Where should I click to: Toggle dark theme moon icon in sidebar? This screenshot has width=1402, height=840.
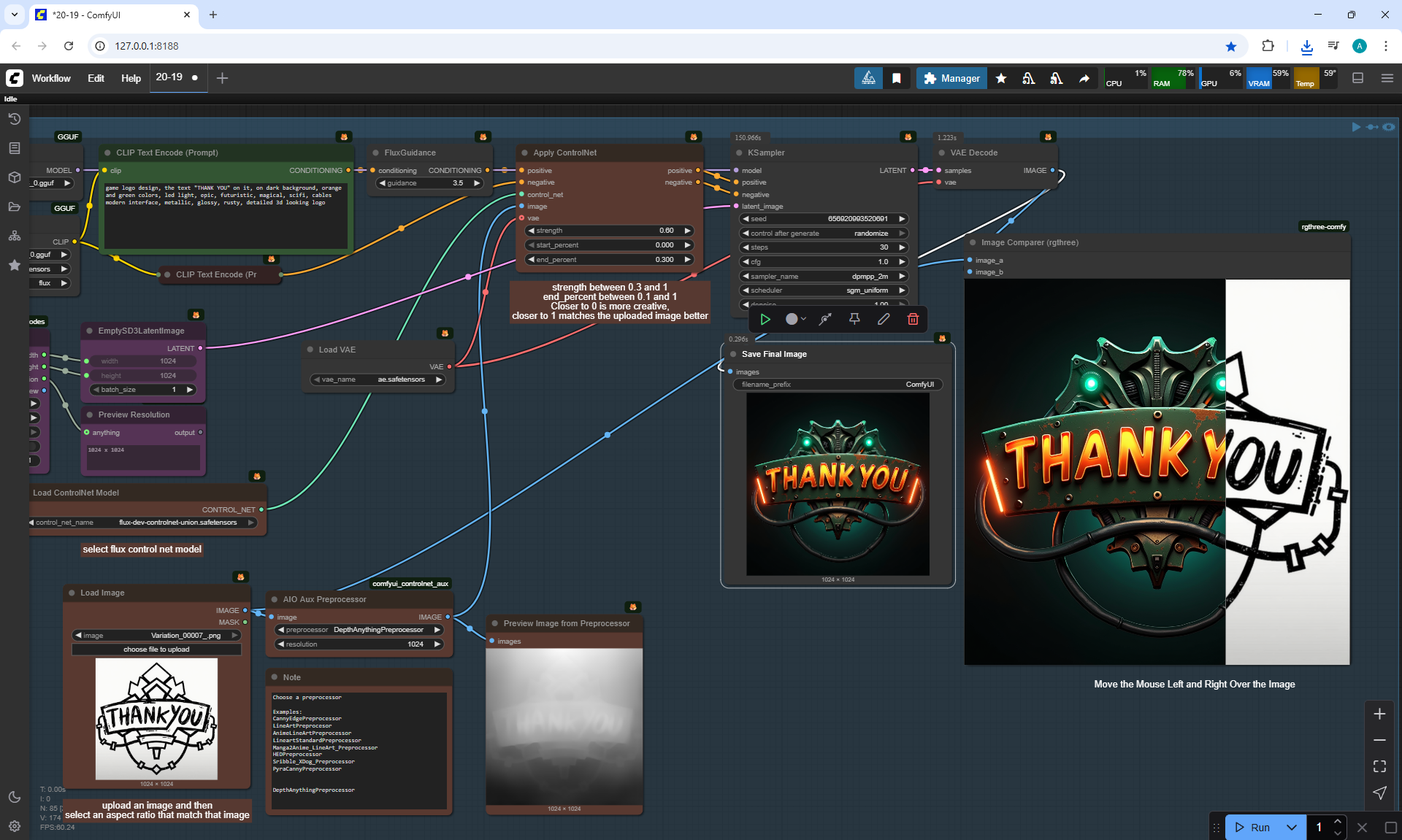pyautogui.click(x=14, y=797)
